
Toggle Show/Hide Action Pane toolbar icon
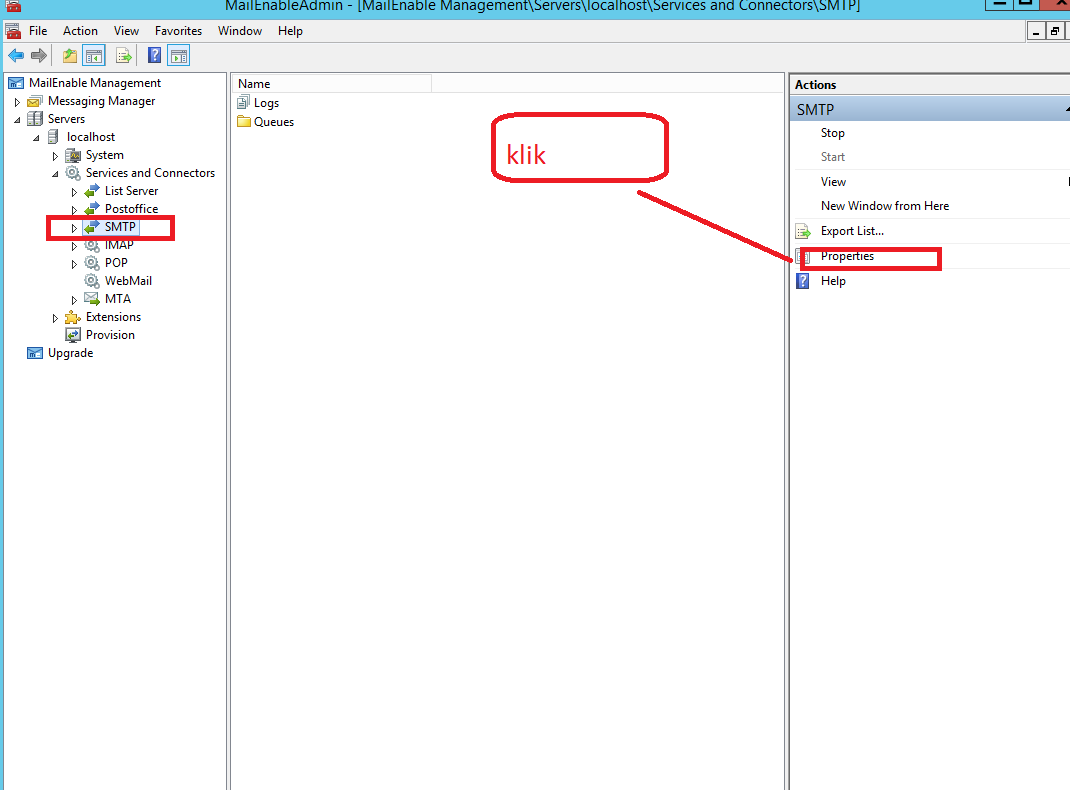(179, 55)
